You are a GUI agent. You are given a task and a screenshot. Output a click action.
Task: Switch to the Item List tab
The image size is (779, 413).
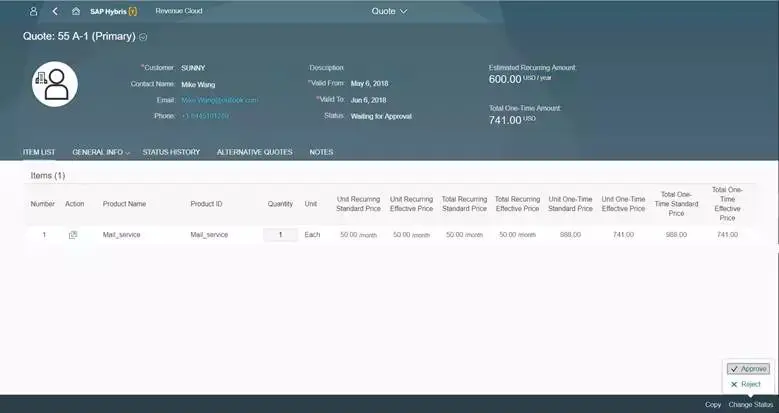[39, 152]
